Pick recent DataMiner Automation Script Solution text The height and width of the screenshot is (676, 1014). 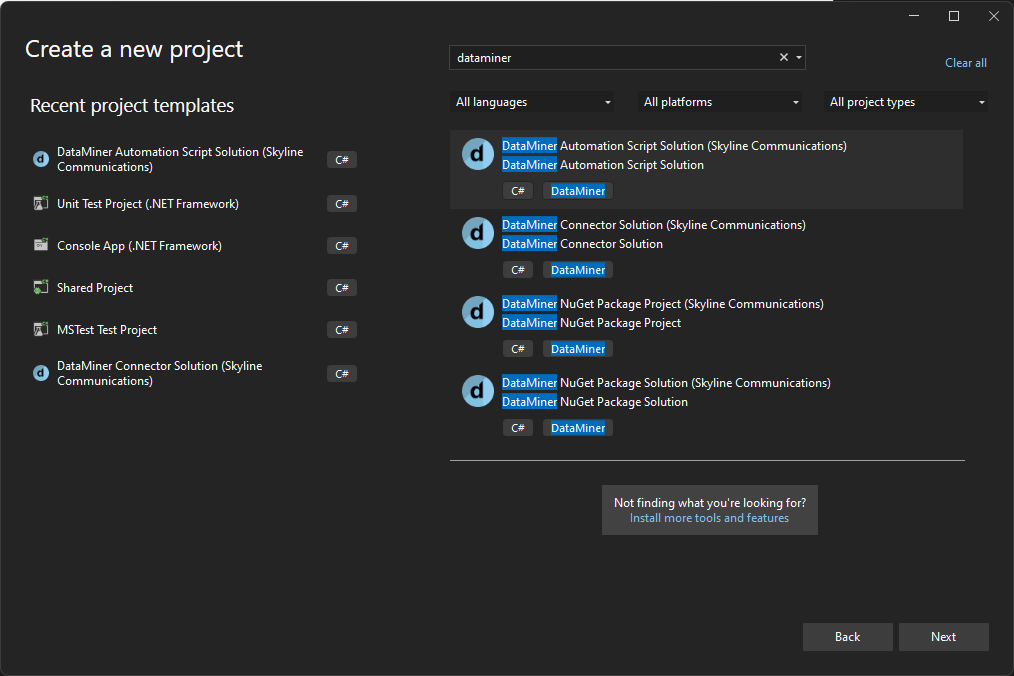click(180, 159)
